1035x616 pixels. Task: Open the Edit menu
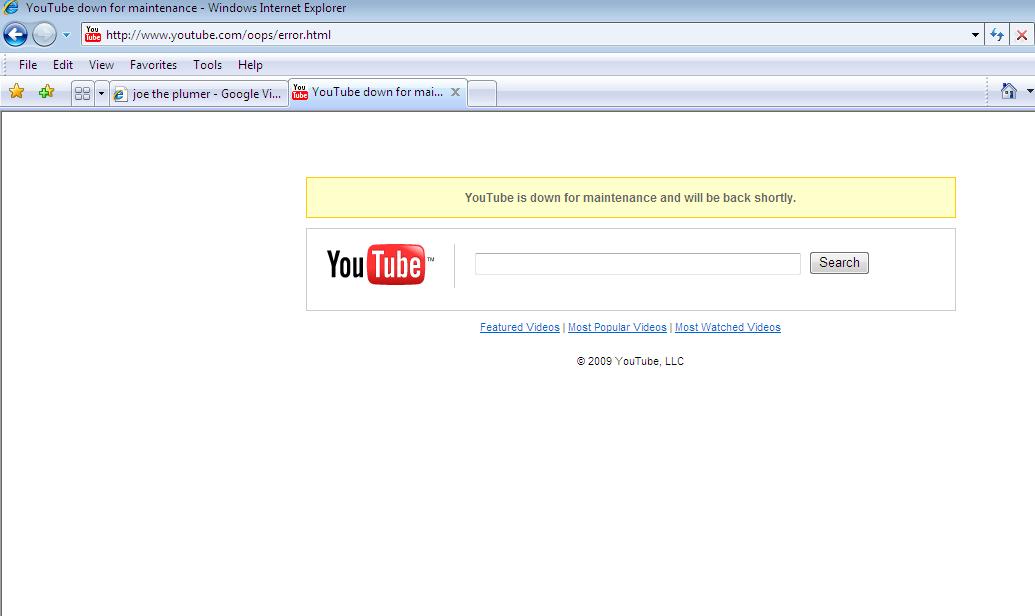point(63,65)
